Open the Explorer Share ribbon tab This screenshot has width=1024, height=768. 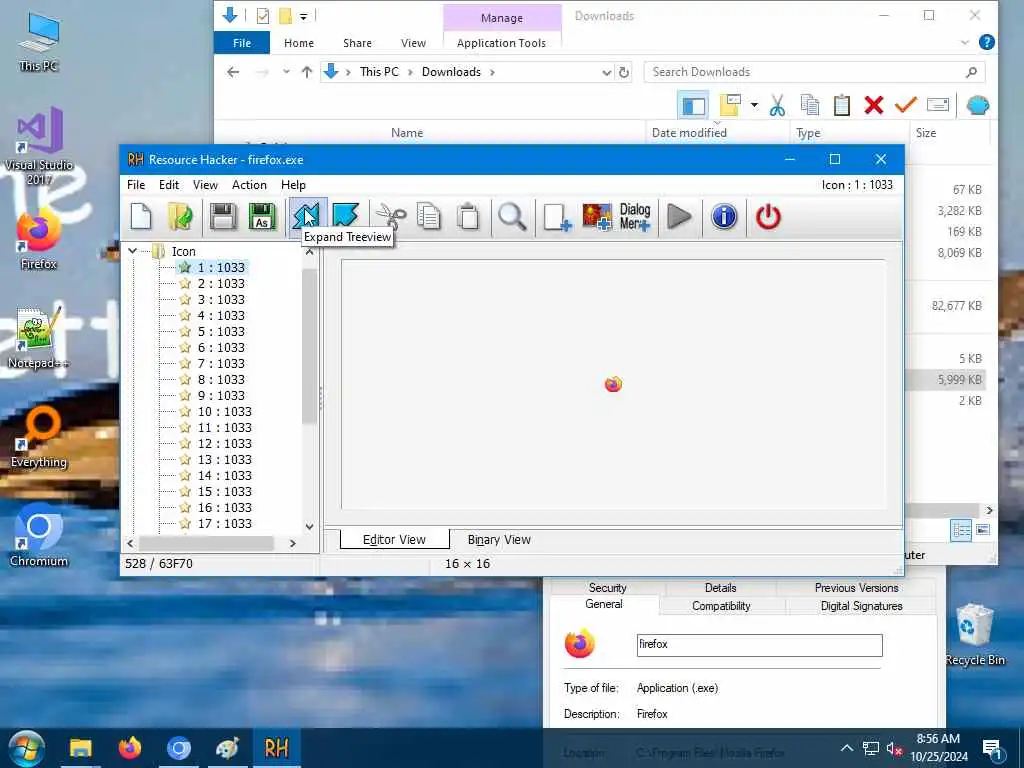357,43
